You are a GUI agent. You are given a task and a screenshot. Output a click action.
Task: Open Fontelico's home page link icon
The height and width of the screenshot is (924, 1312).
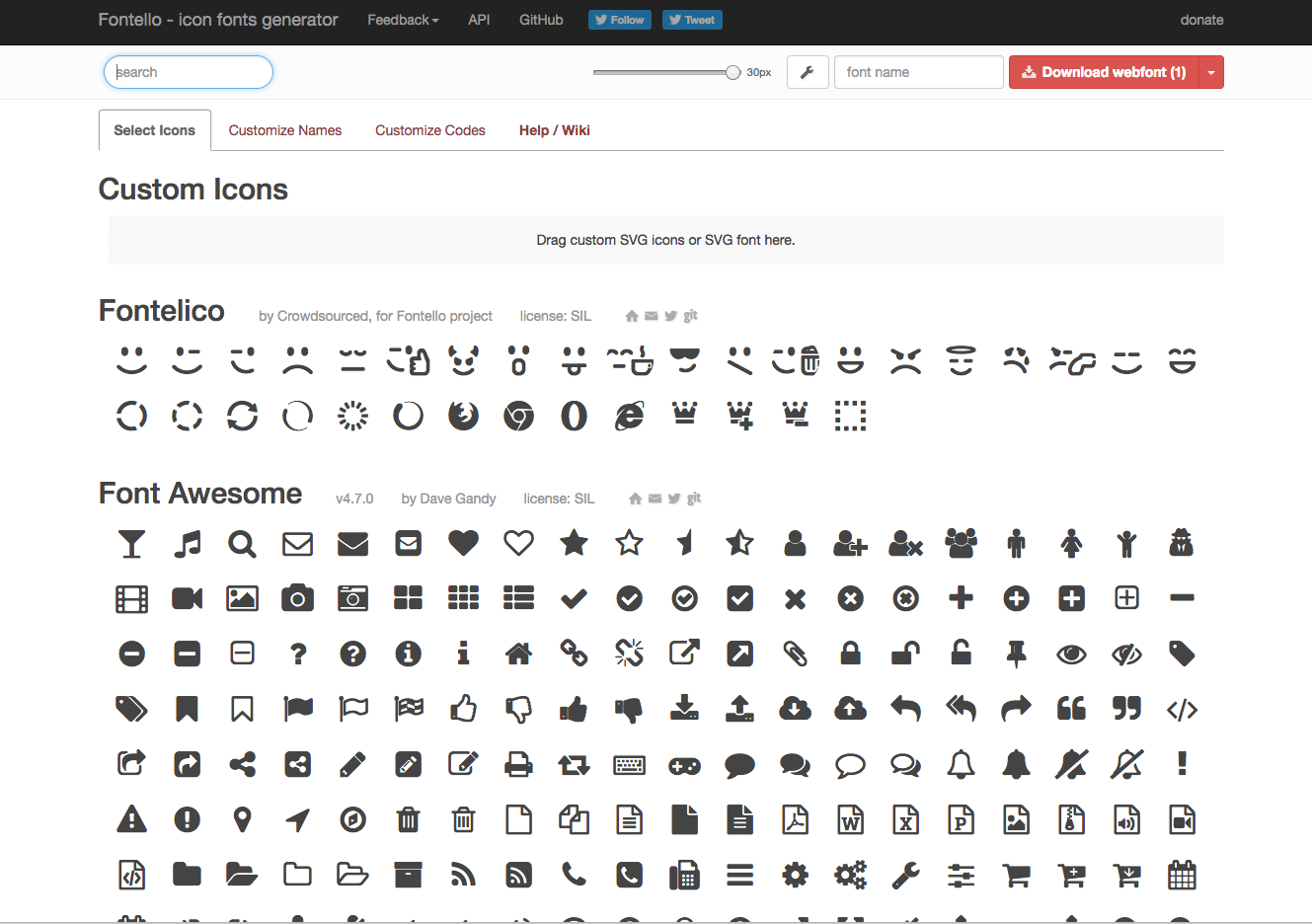pos(632,316)
